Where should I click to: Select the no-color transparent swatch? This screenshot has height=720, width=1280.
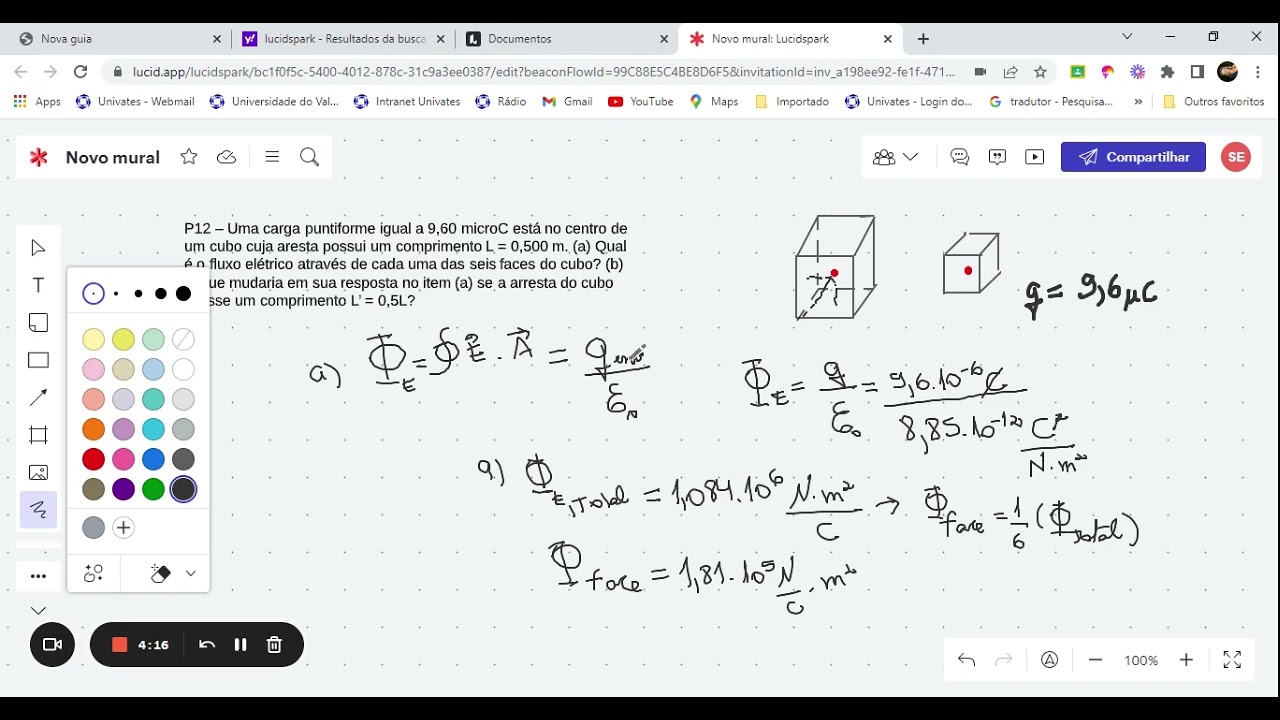coord(183,340)
